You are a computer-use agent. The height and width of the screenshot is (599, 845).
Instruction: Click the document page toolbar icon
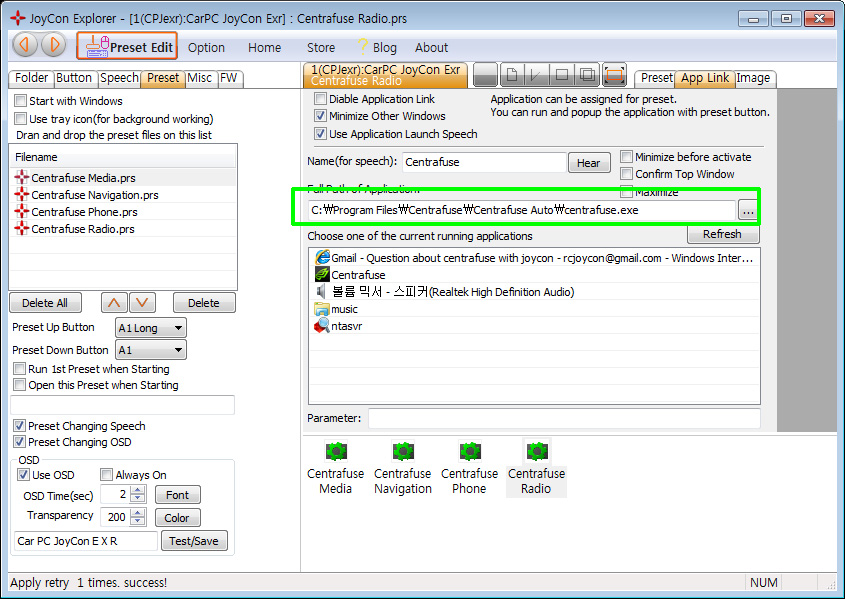click(512, 75)
